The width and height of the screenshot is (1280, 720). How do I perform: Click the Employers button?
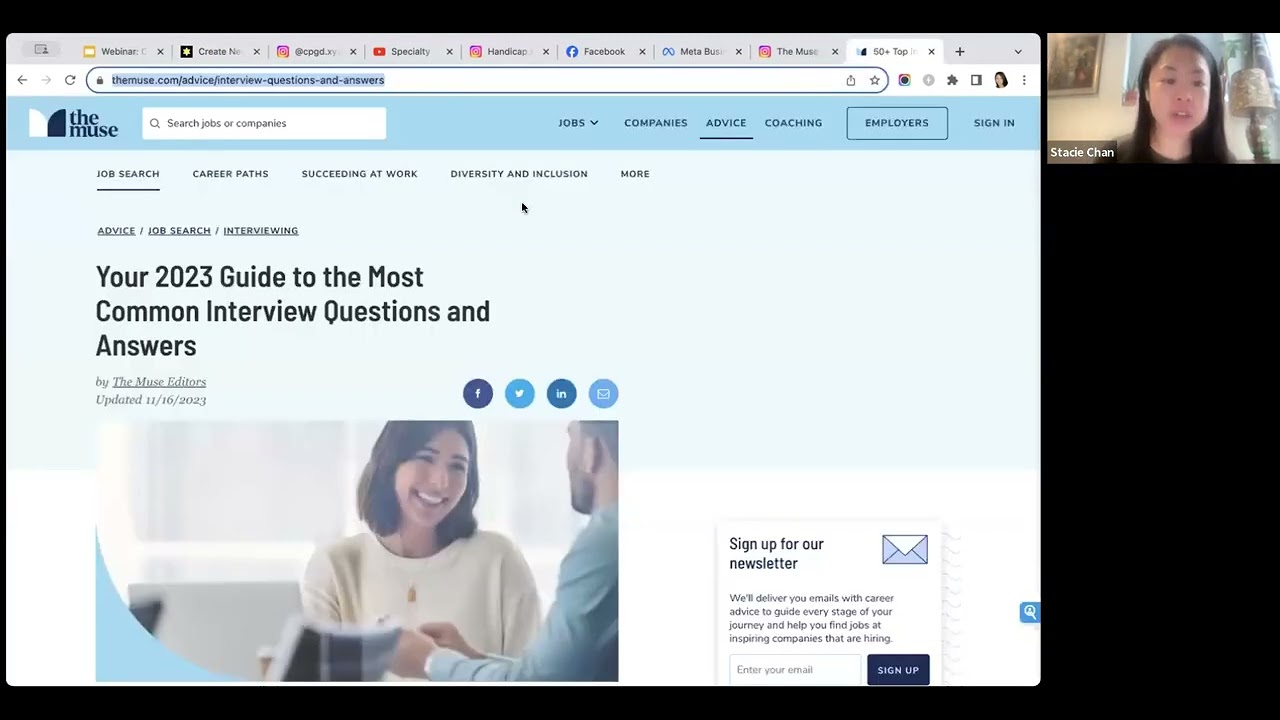(x=897, y=123)
